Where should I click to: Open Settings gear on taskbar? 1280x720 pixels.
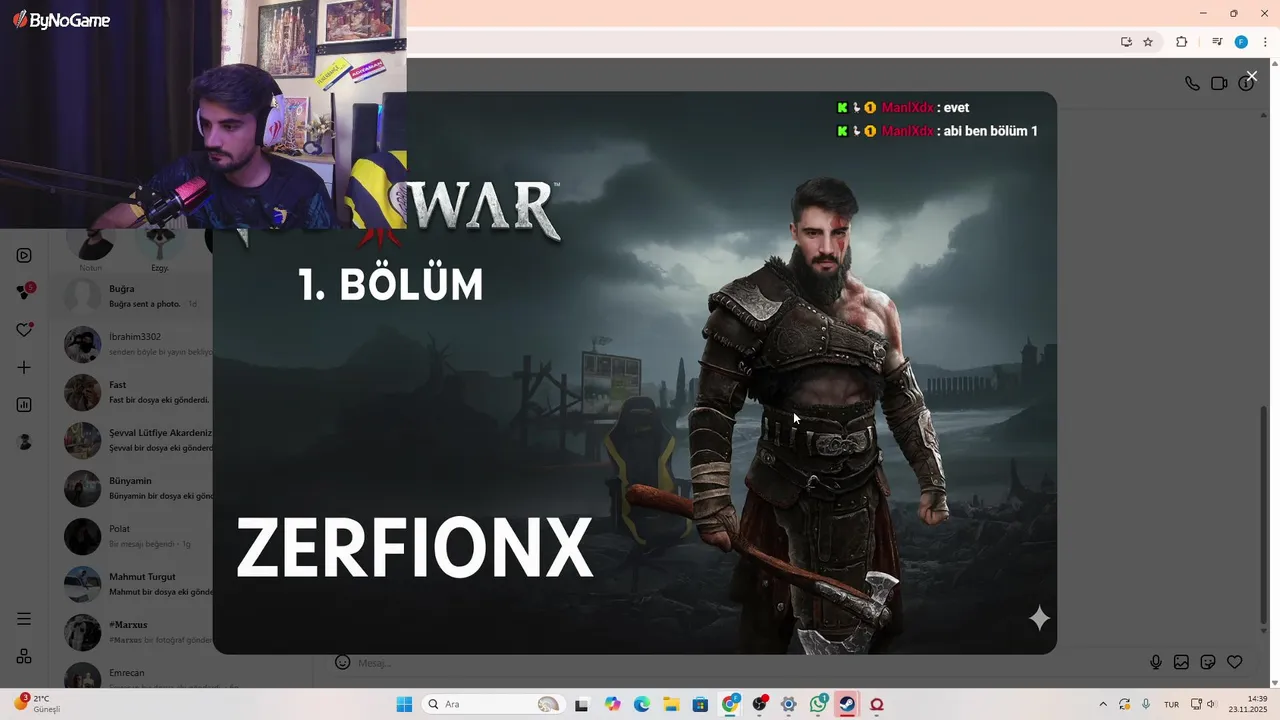point(789,704)
